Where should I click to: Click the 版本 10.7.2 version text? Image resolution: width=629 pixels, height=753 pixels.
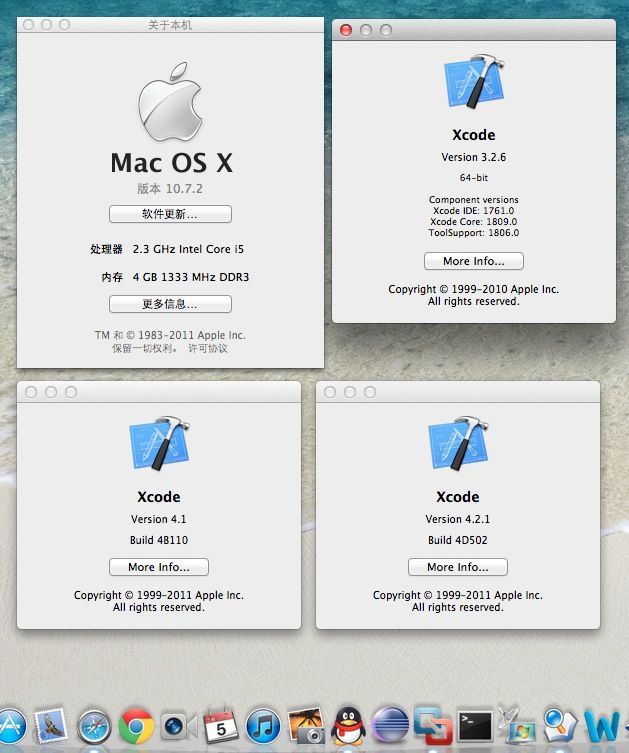click(x=170, y=189)
